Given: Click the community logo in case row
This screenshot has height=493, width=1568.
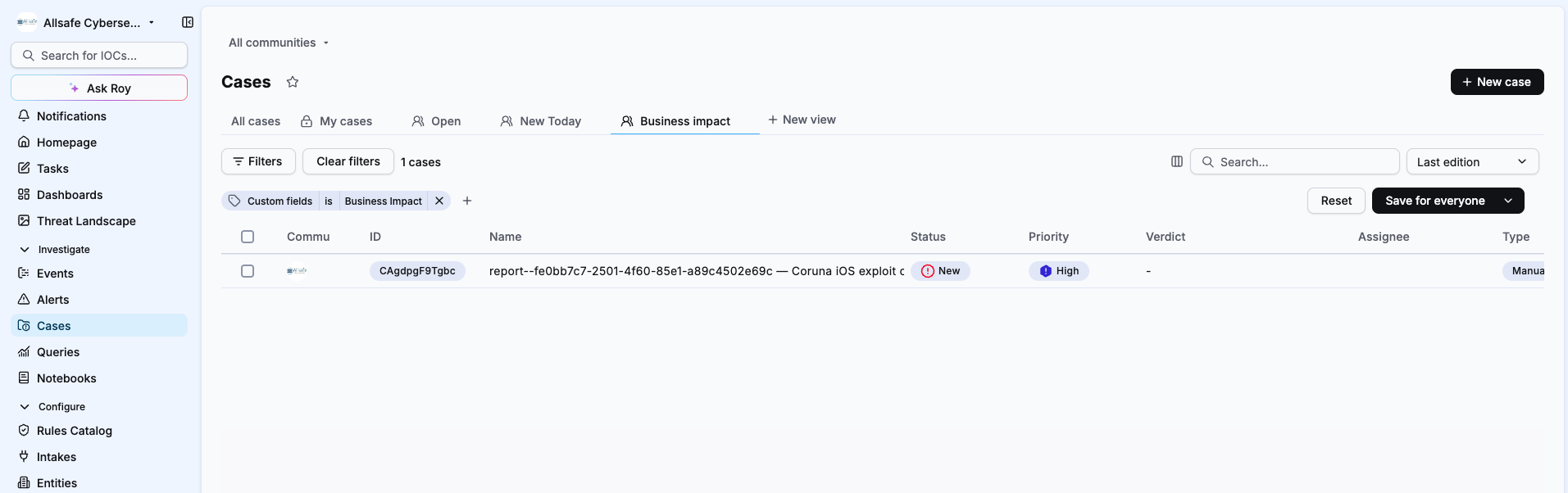Looking at the screenshot, I should point(297,271).
